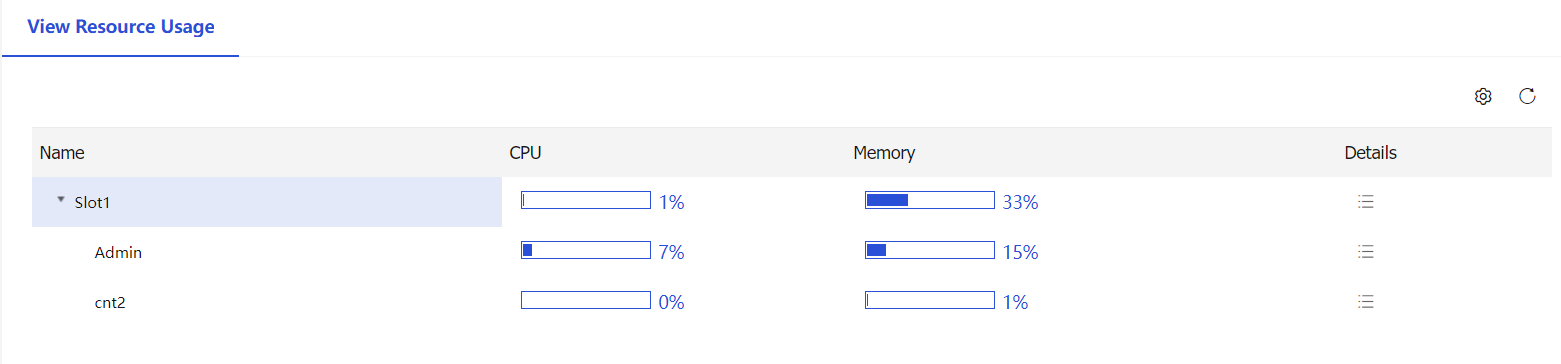Click the CPU column header
The width and height of the screenshot is (1561, 364).
[x=525, y=153]
